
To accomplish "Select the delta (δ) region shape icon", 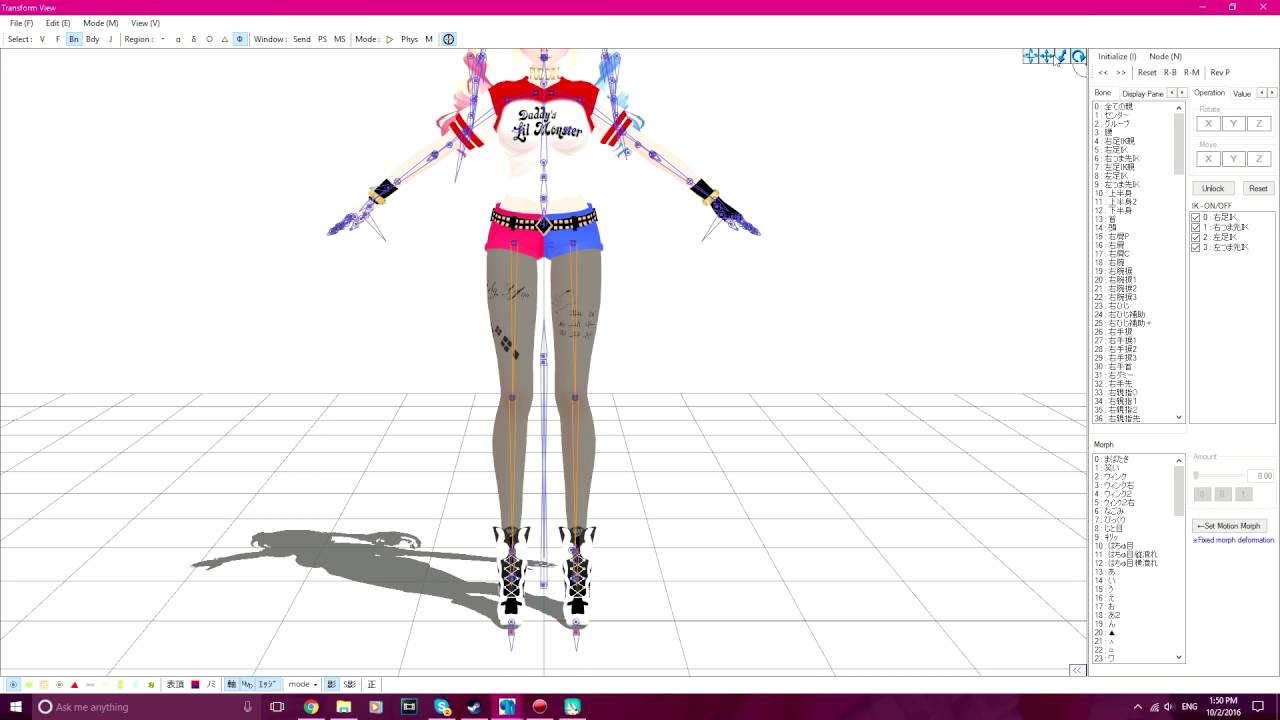I will pyautogui.click(x=193, y=39).
